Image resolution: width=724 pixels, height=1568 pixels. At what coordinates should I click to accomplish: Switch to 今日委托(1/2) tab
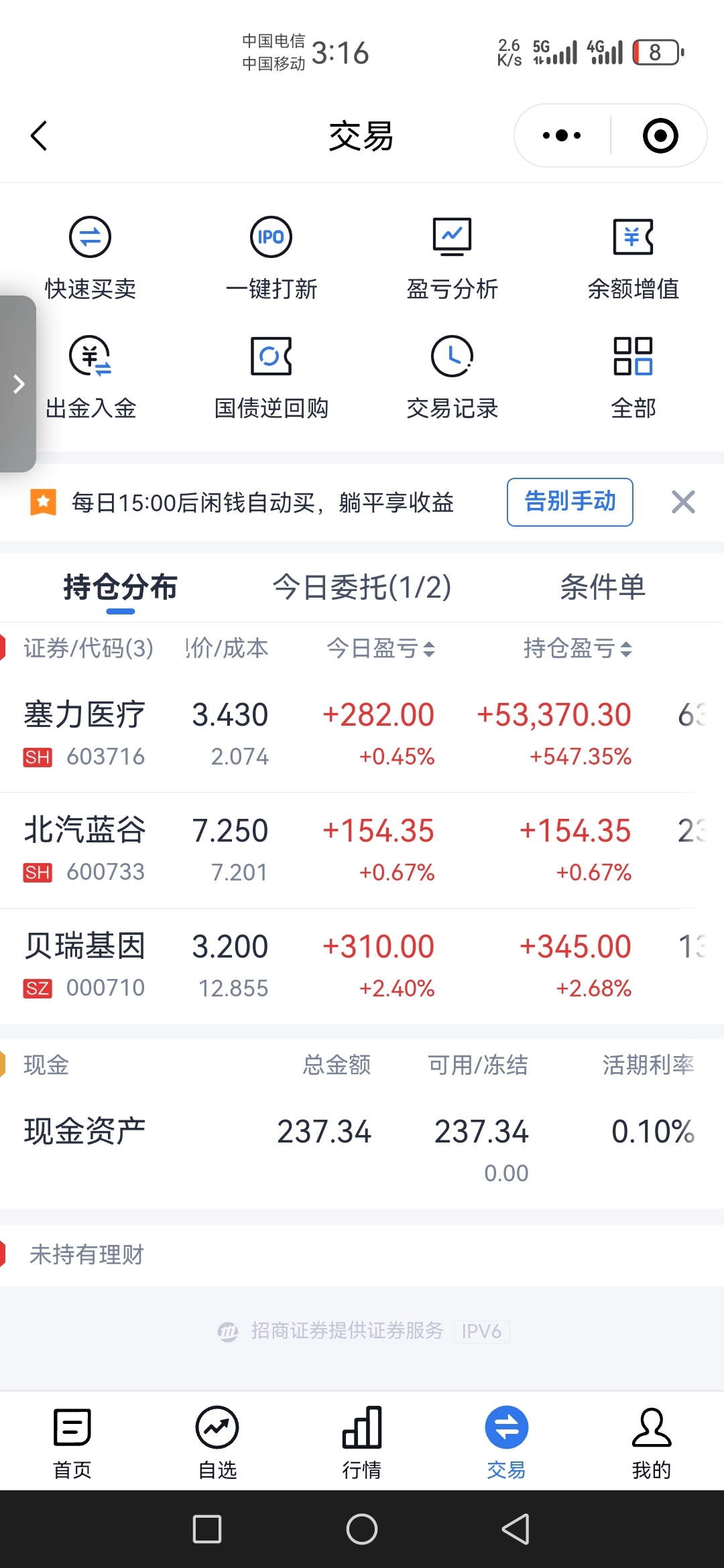(361, 588)
